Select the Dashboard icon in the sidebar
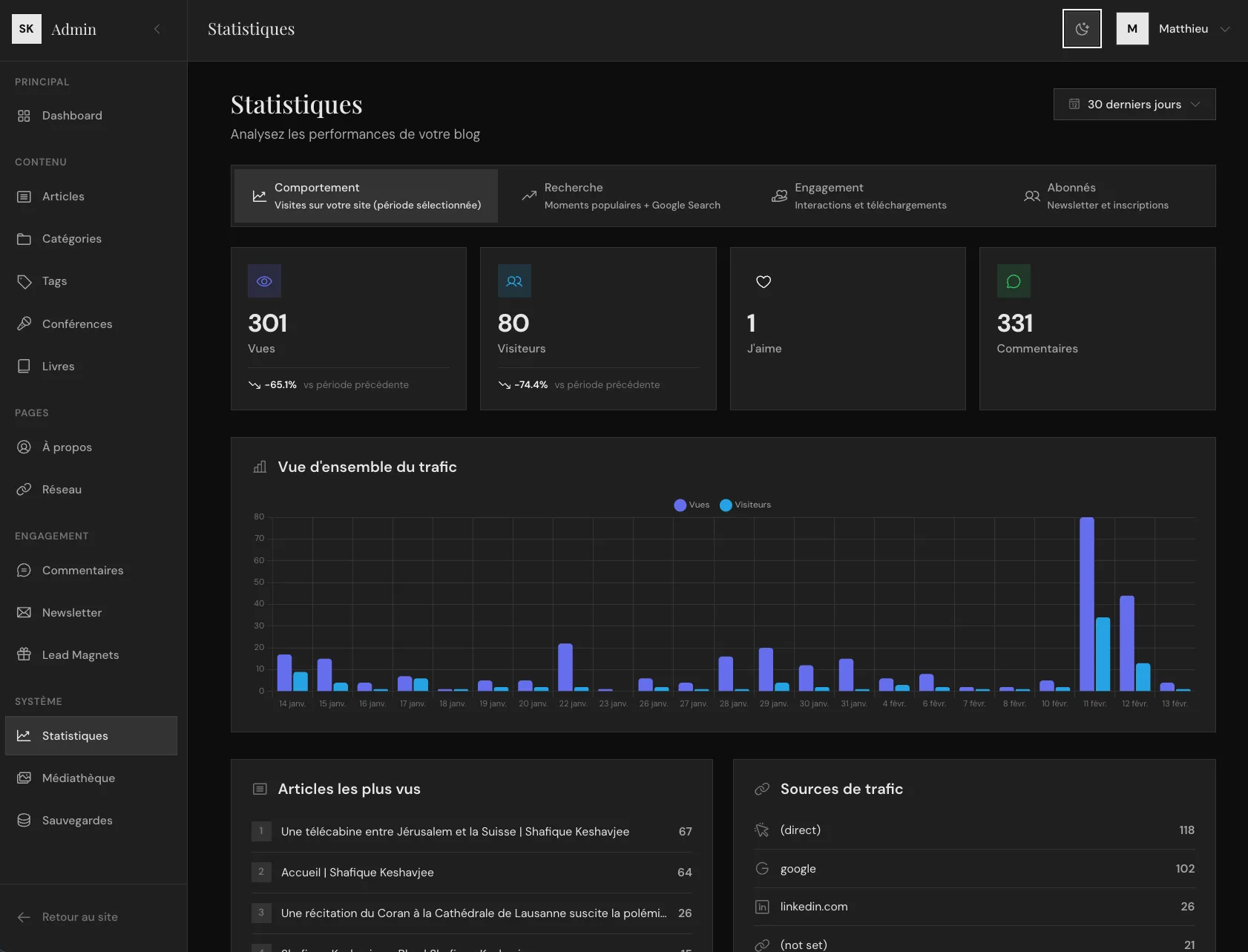 [23, 116]
